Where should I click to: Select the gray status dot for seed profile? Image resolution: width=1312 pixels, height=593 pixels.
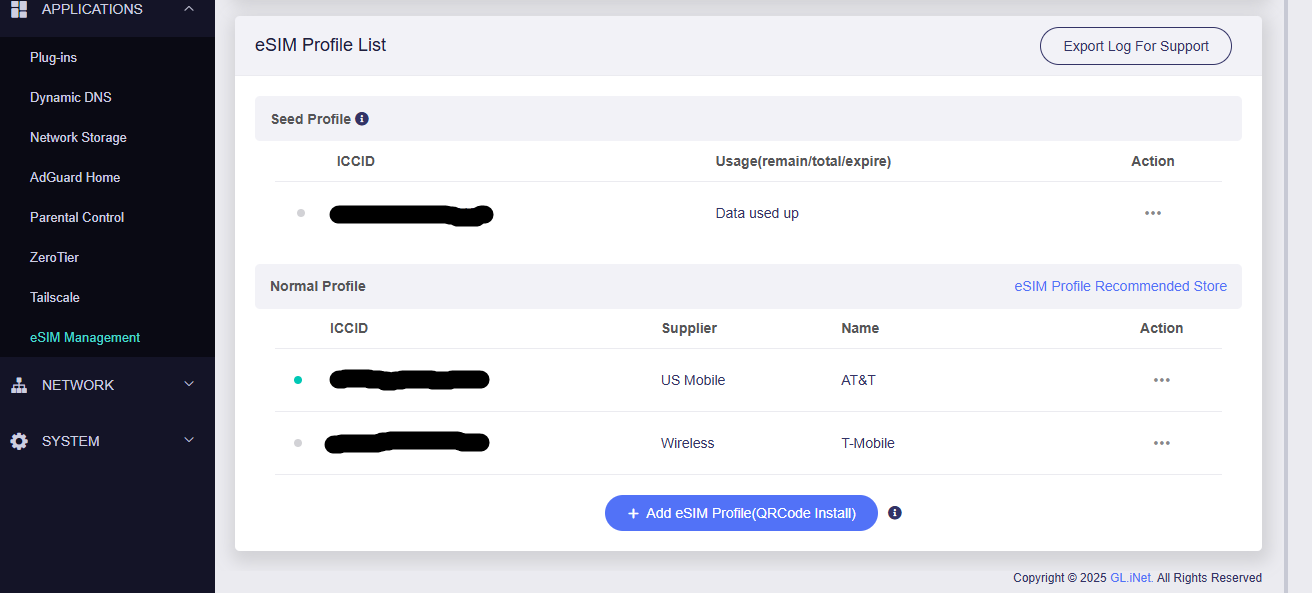(301, 213)
